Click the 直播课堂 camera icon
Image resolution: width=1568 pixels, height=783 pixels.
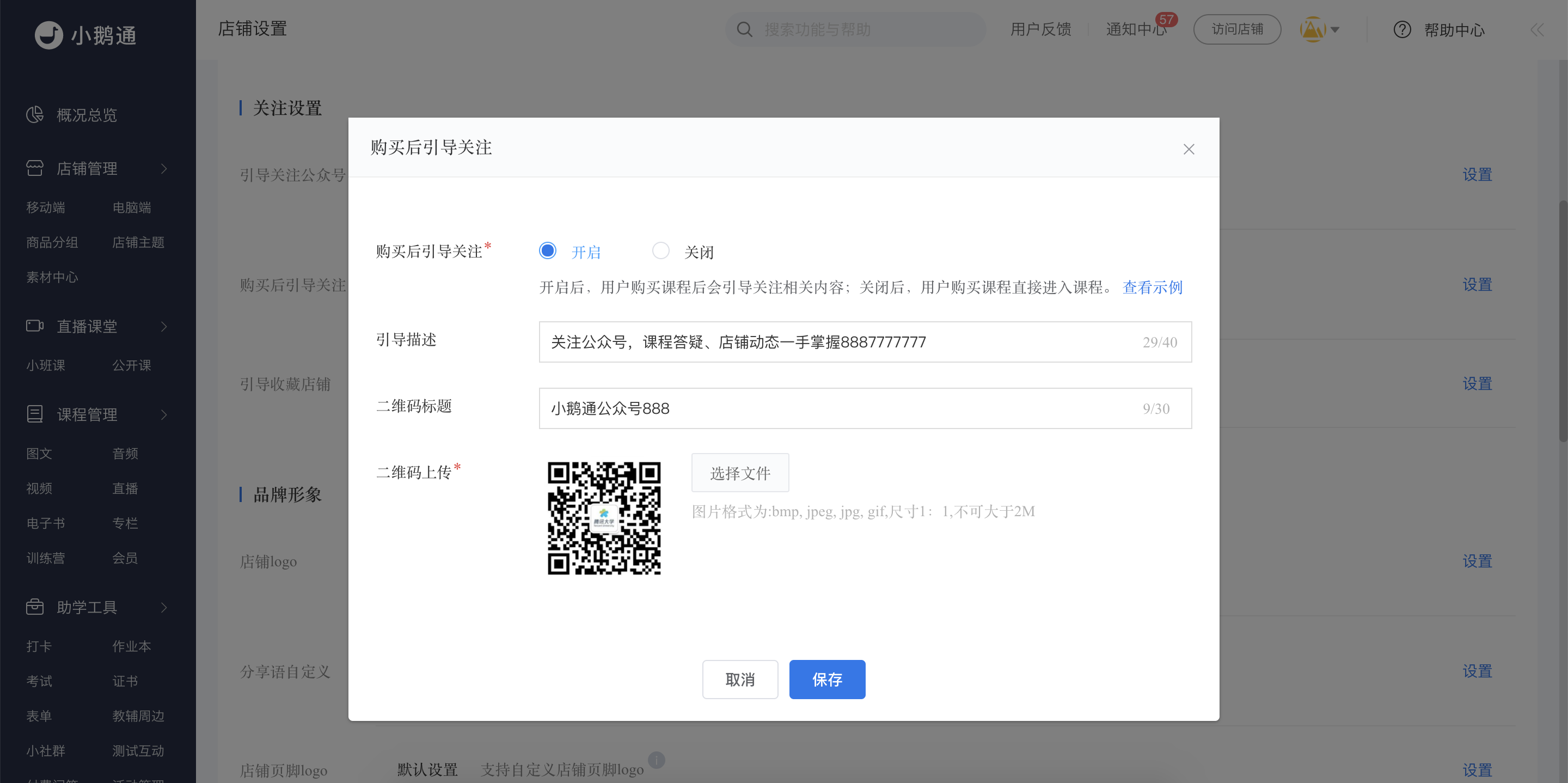click(35, 326)
